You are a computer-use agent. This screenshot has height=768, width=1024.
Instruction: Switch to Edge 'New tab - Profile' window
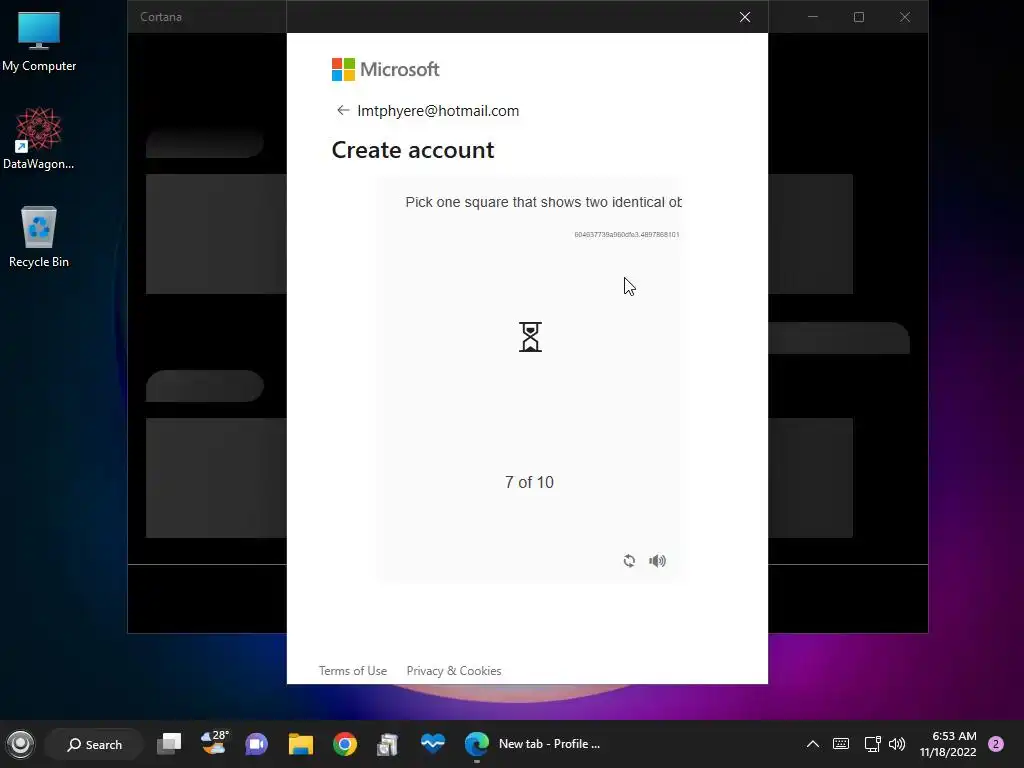[534, 744]
